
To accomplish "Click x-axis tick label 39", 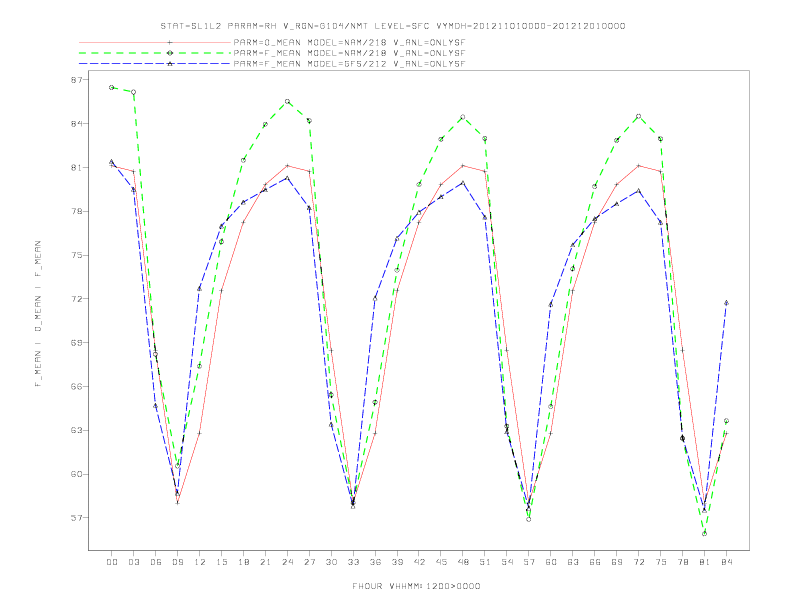I will [397, 562].
